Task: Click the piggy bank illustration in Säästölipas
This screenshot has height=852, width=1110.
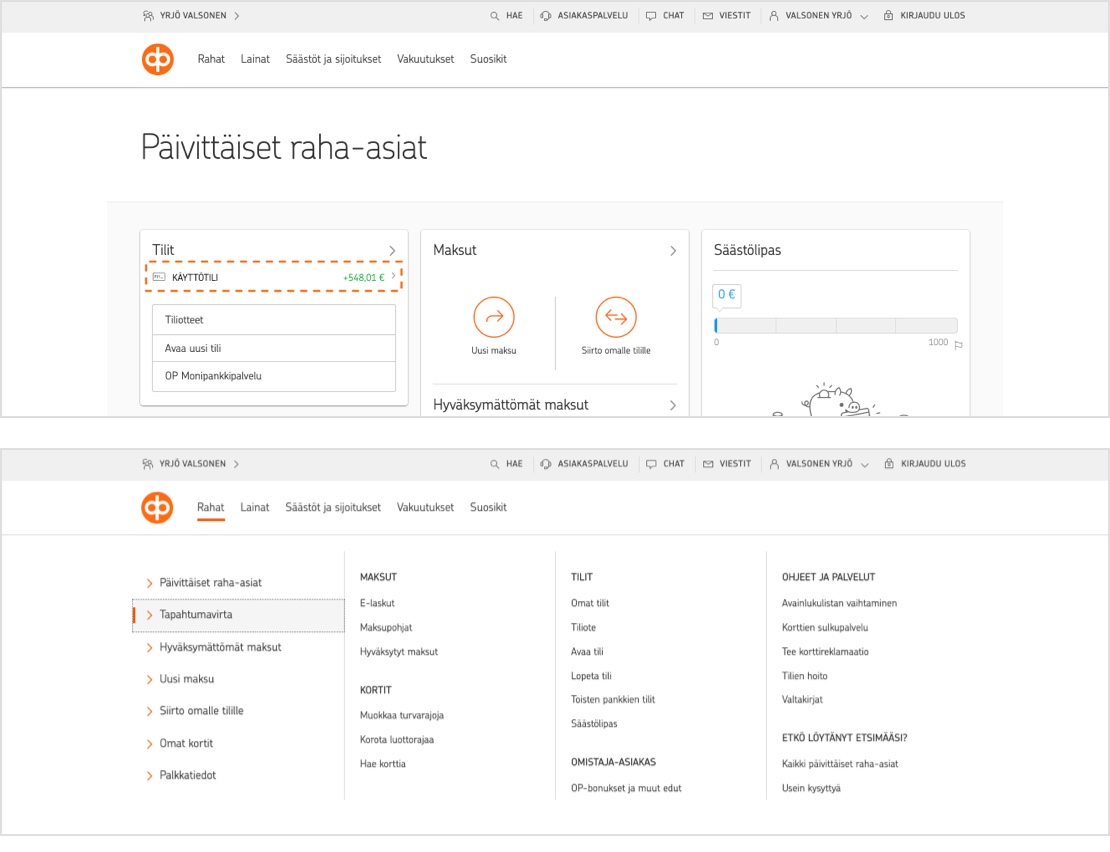Action: click(835, 400)
